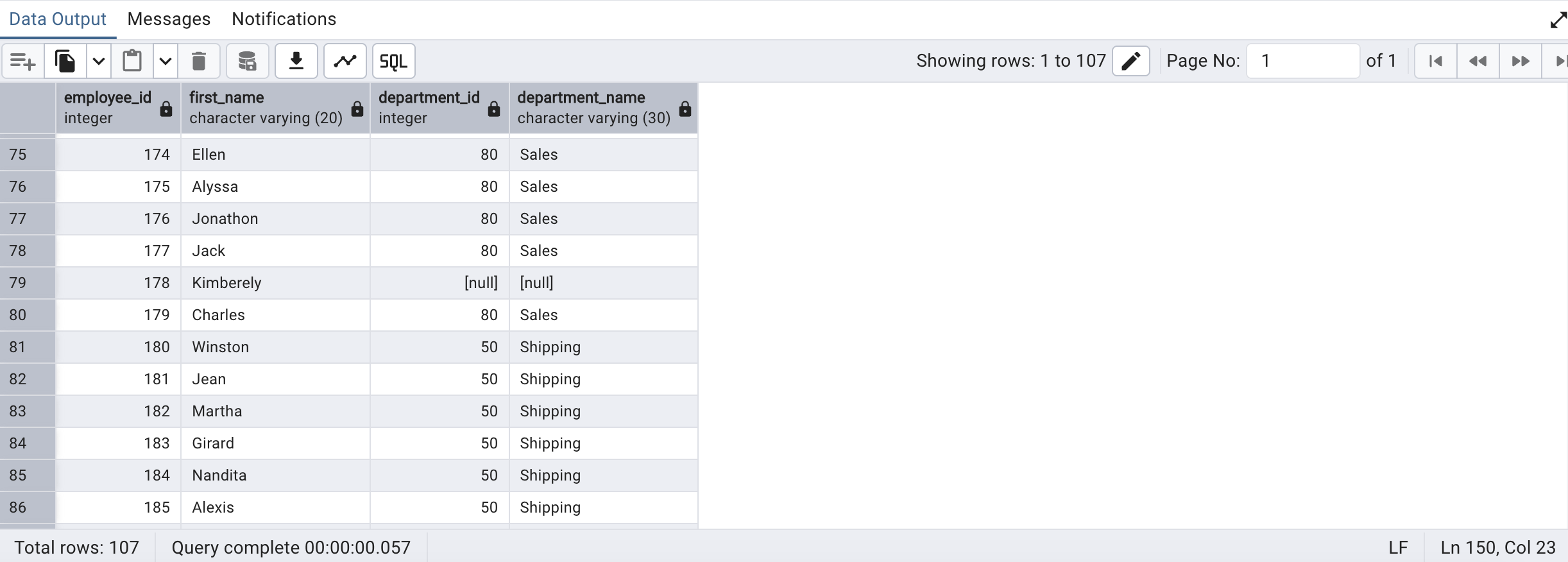1568x562 pixels.
Task: Open the Graph Visualiser icon
Action: pos(345,62)
